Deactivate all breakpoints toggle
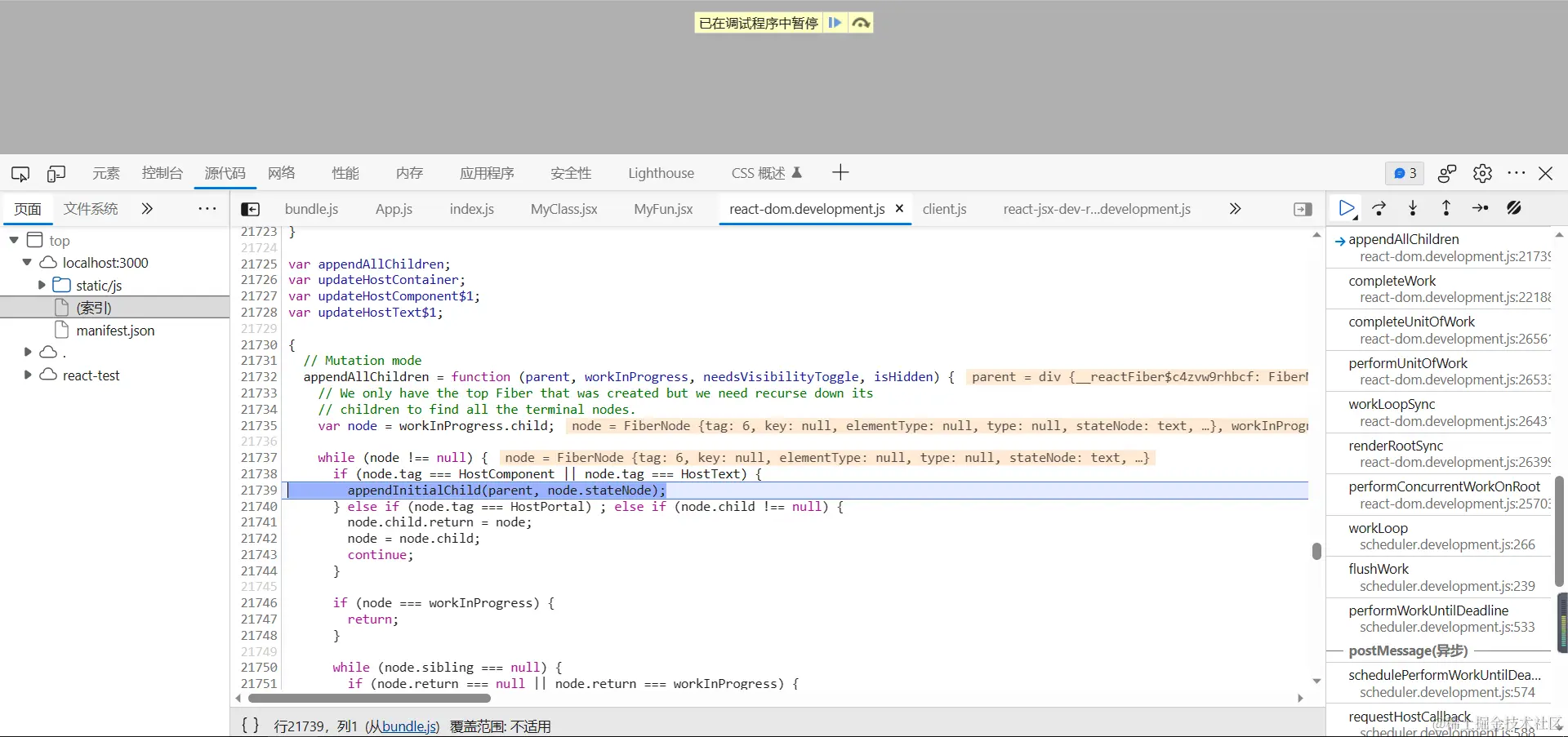Image resolution: width=1568 pixels, height=737 pixels. pos(1514,209)
